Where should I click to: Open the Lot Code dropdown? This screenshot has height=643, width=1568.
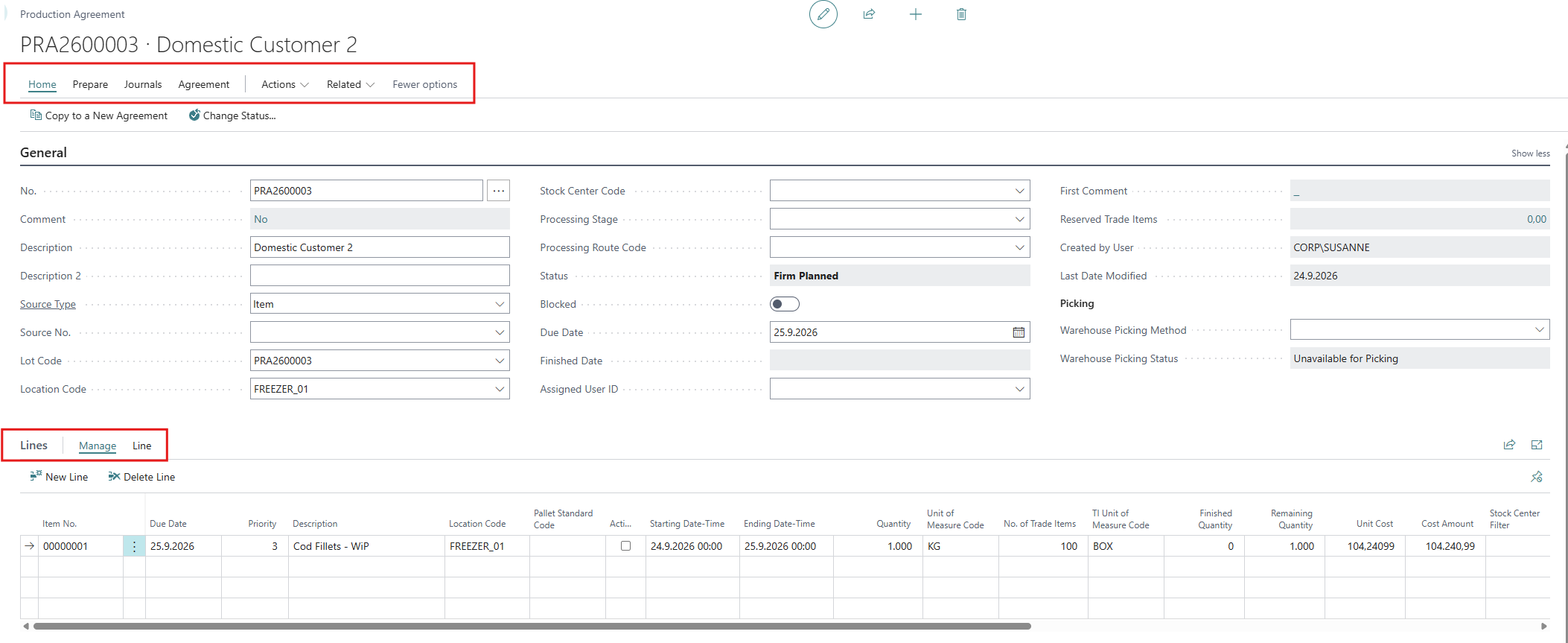click(x=500, y=361)
